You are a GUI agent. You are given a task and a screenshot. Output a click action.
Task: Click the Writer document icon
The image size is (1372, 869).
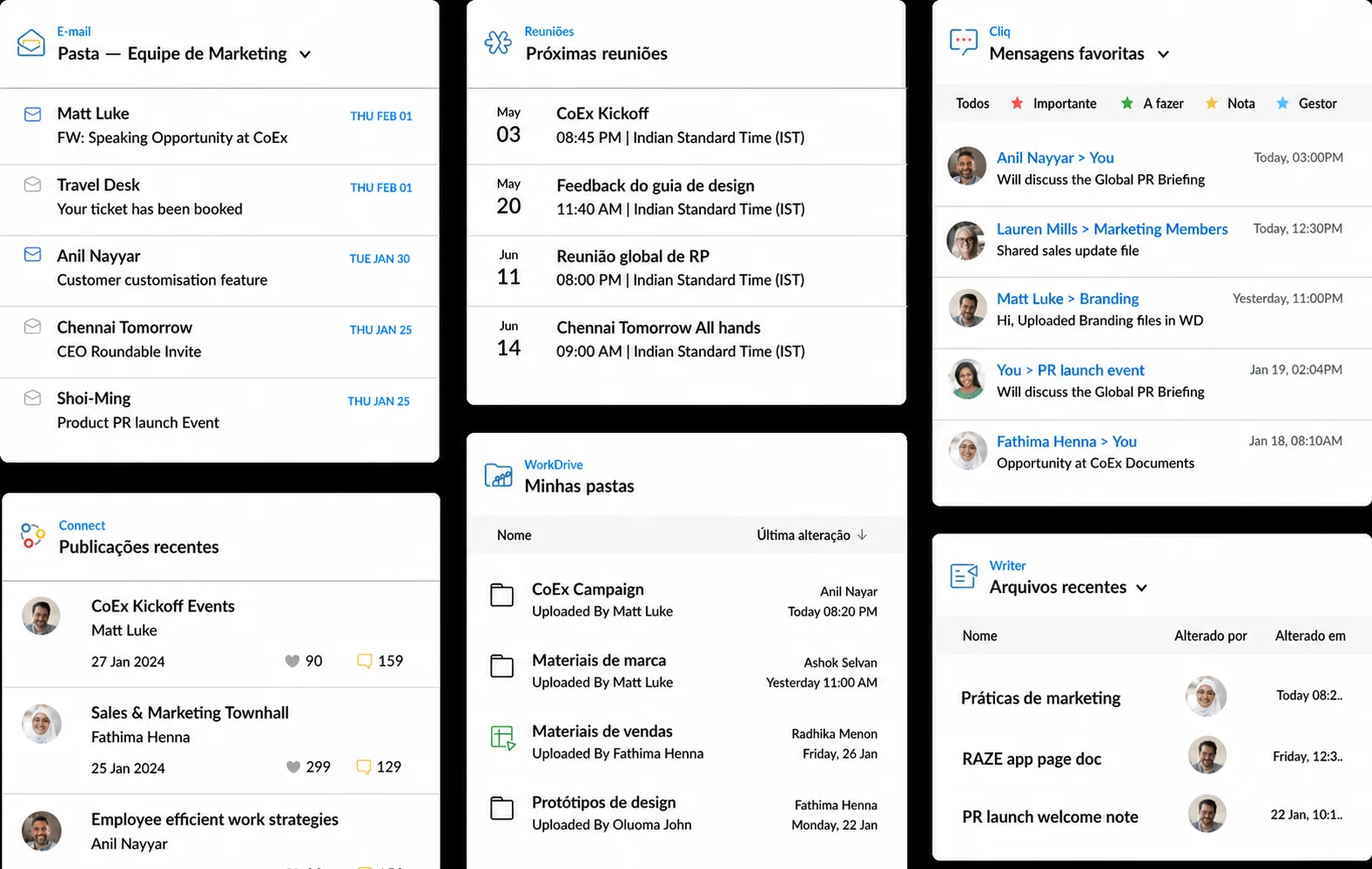pyautogui.click(x=964, y=576)
